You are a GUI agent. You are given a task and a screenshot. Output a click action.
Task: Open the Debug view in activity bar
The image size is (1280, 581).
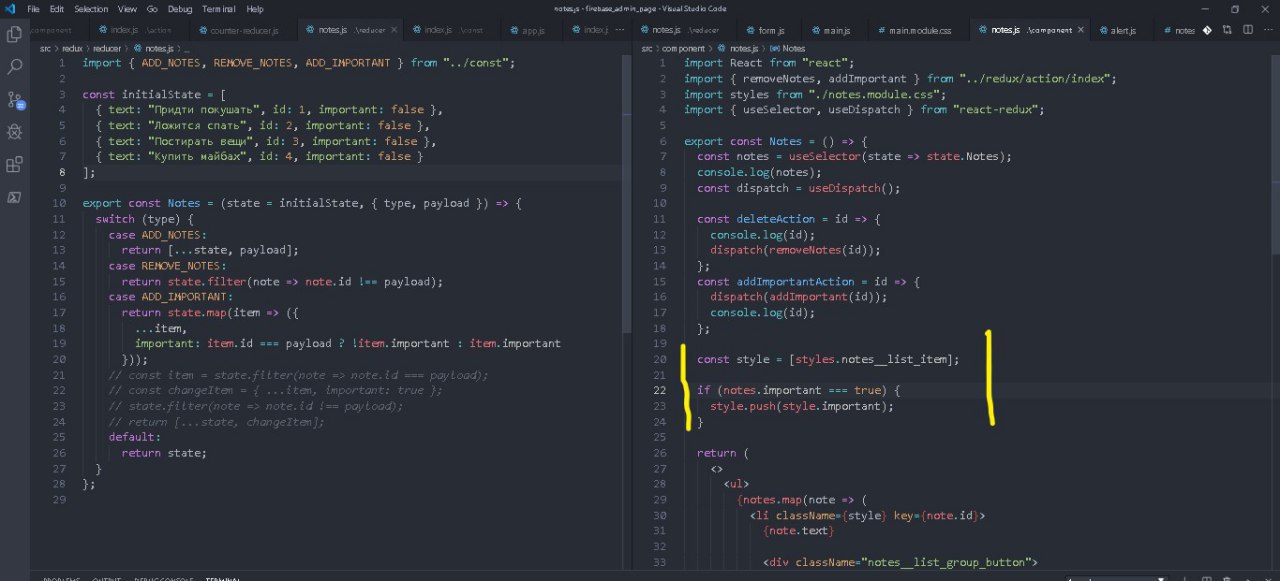click(14, 132)
